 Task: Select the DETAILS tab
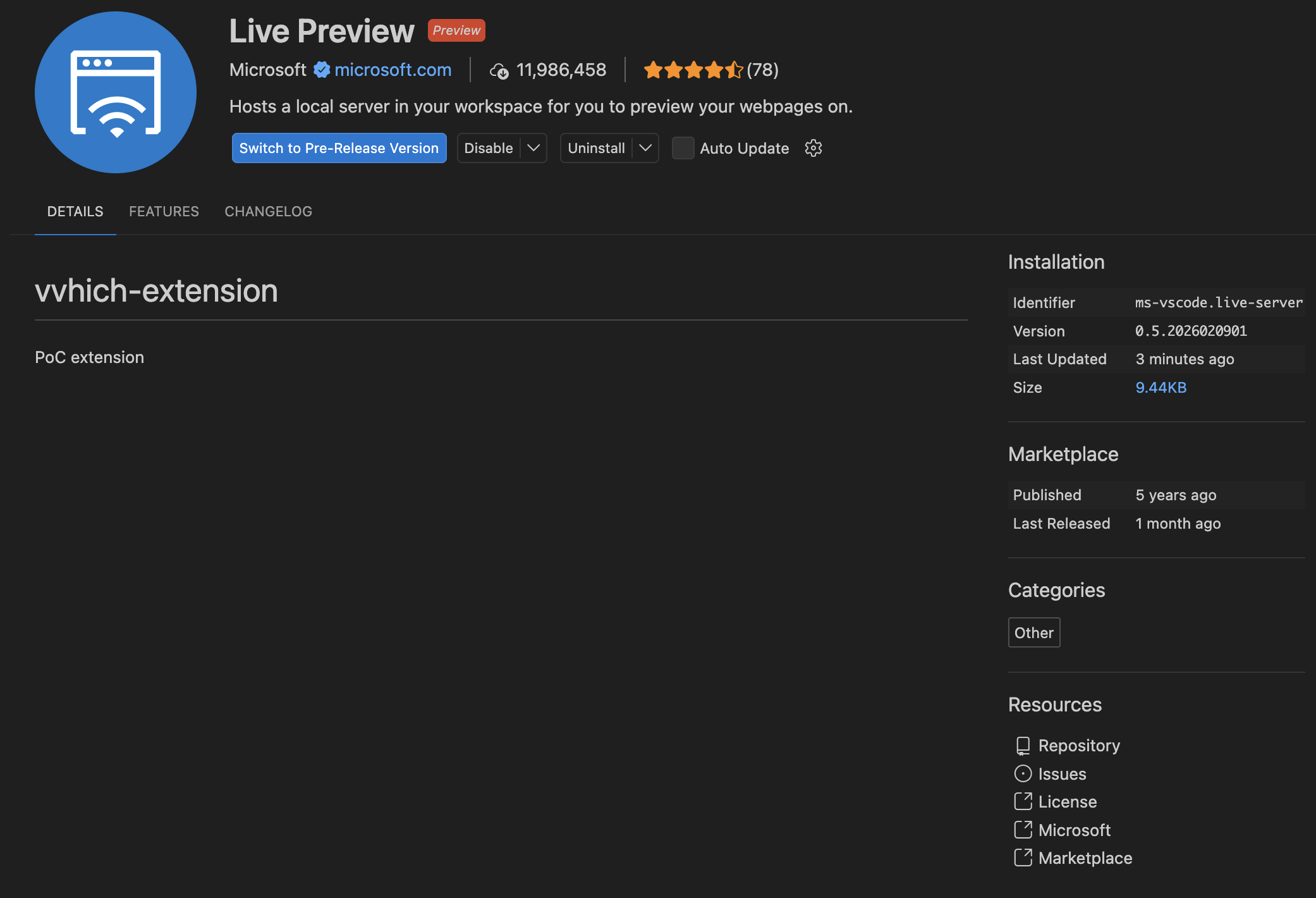point(75,211)
